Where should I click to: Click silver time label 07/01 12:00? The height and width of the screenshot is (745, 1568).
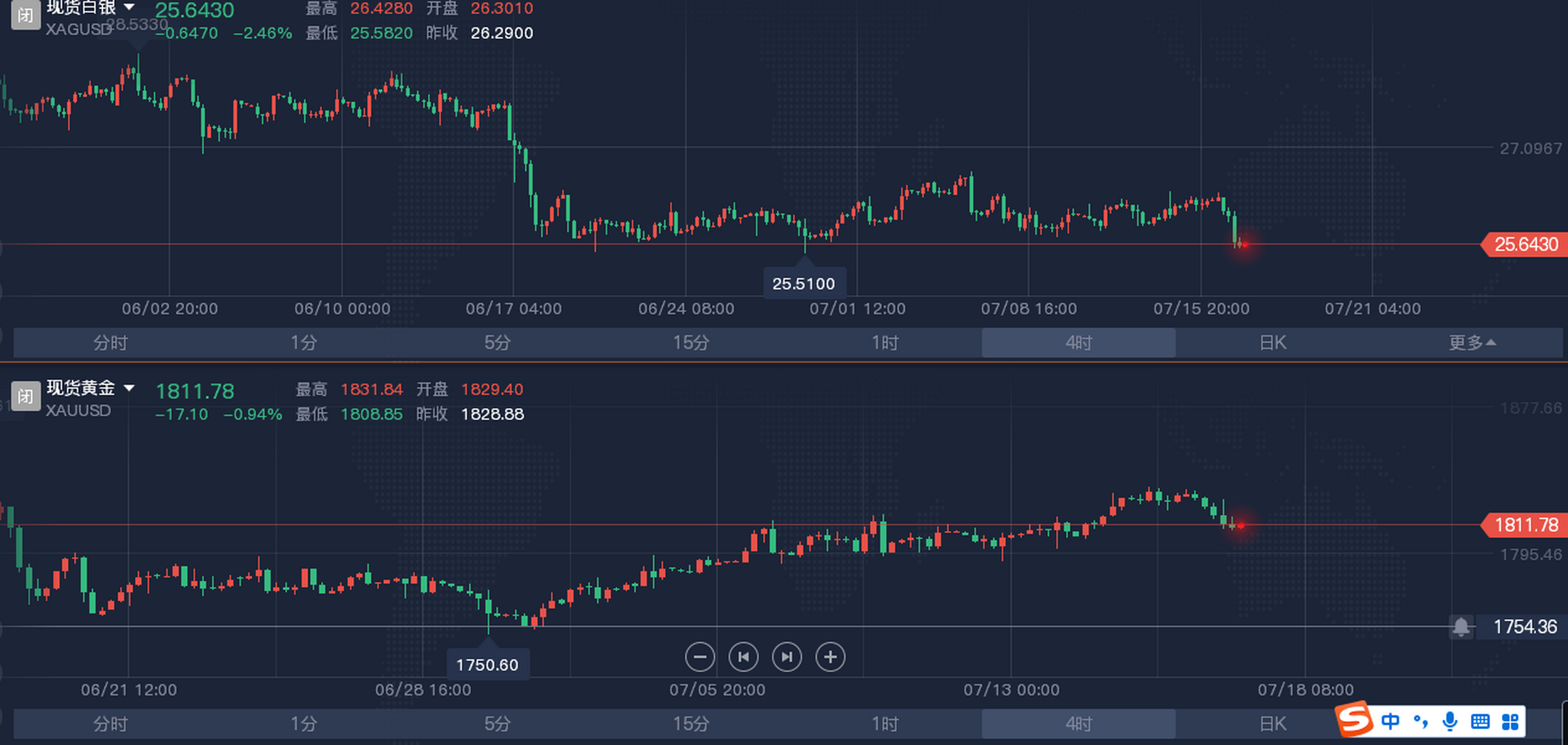(x=858, y=308)
